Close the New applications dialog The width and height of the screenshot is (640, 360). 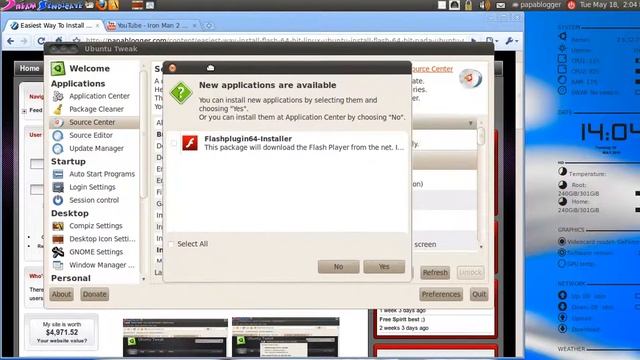pyautogui.click(x=172, y=68)
